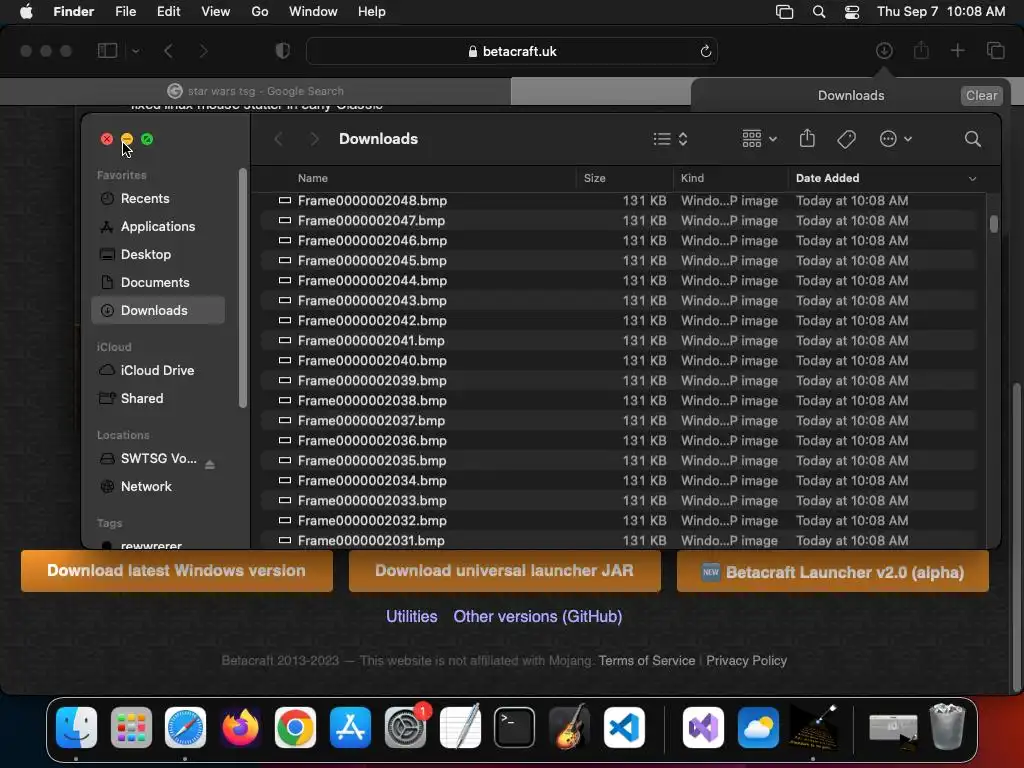Image resolution: width=1024 pixels, height=768 pixels.
Task: Show Safari downloads popover icon
Action: click(x=884, y=51)
